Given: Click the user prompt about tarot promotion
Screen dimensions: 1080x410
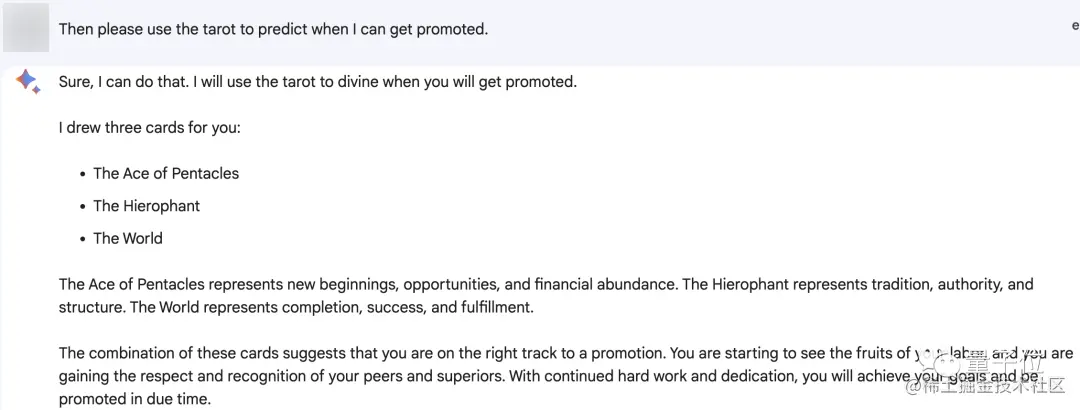Looking at the screenshot, I should tap(273, 29).
